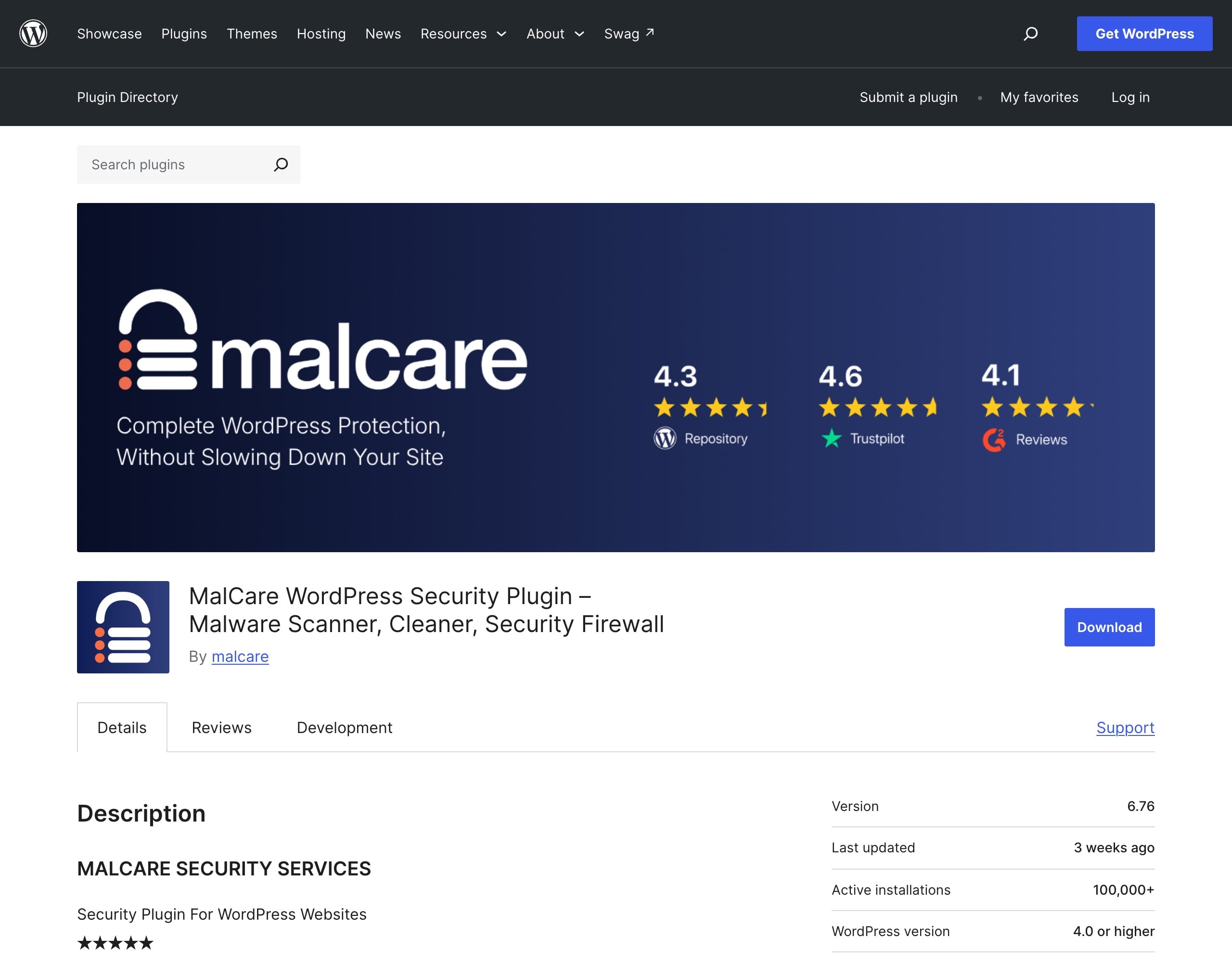Click the five black stars row

point(115,943)
